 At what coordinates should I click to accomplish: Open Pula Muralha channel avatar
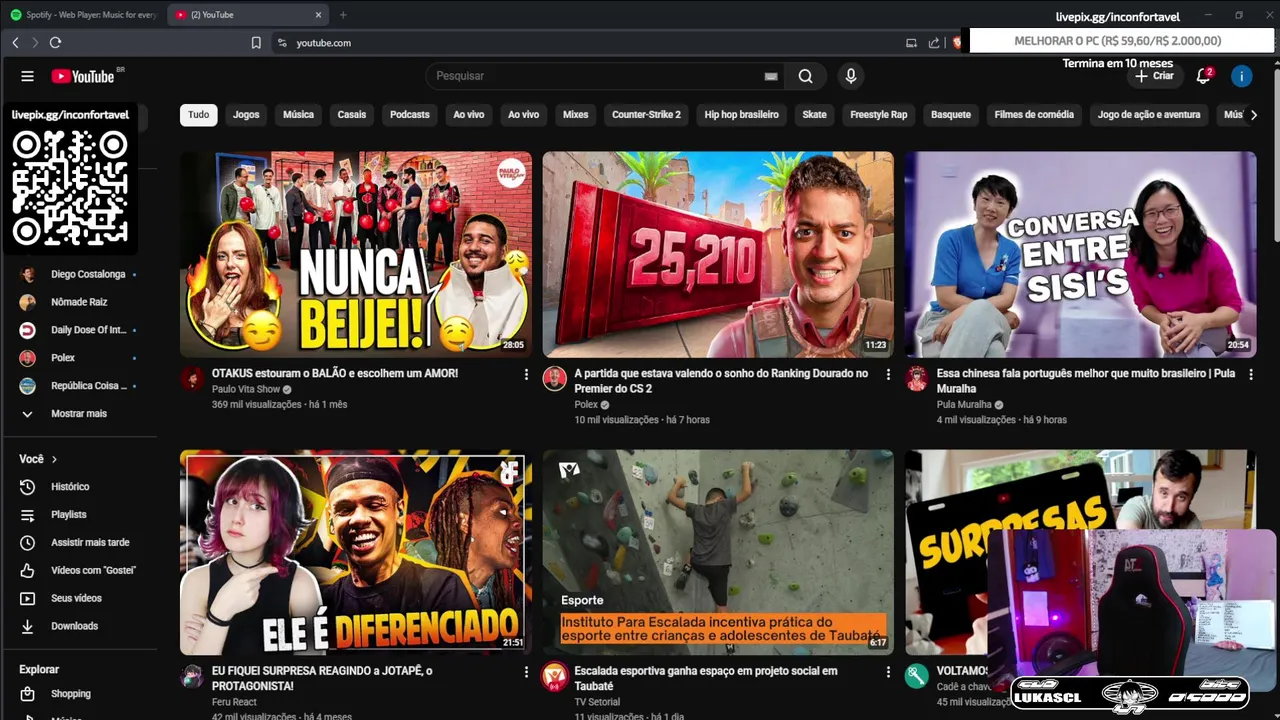click(917, 378)
